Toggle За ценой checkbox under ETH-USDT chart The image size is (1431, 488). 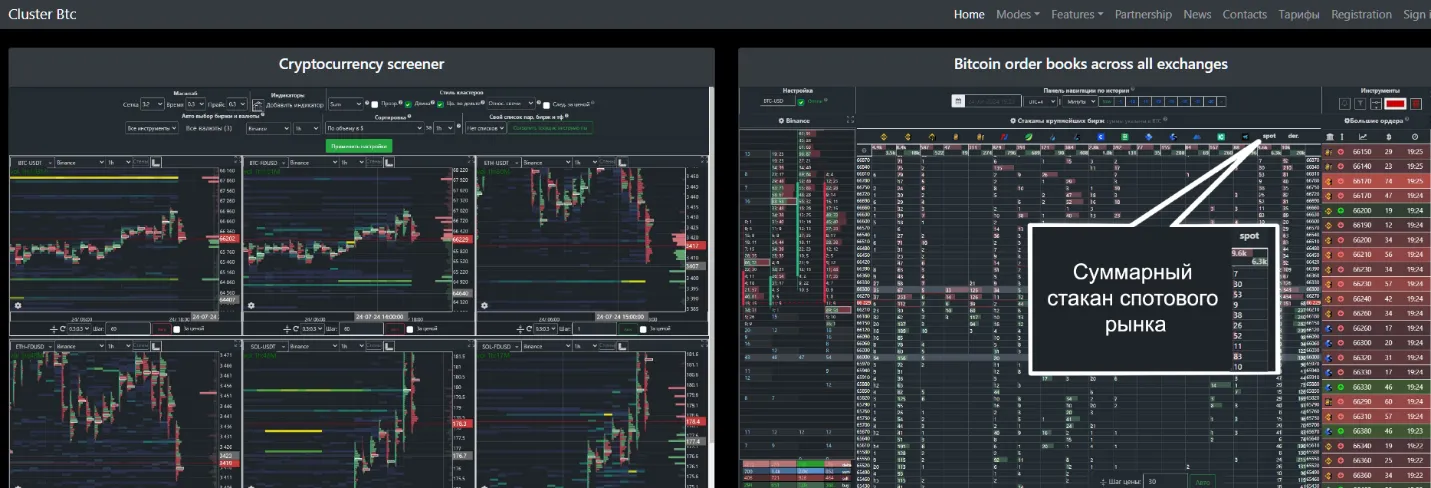pyautogui.click(x=643, y=329)
